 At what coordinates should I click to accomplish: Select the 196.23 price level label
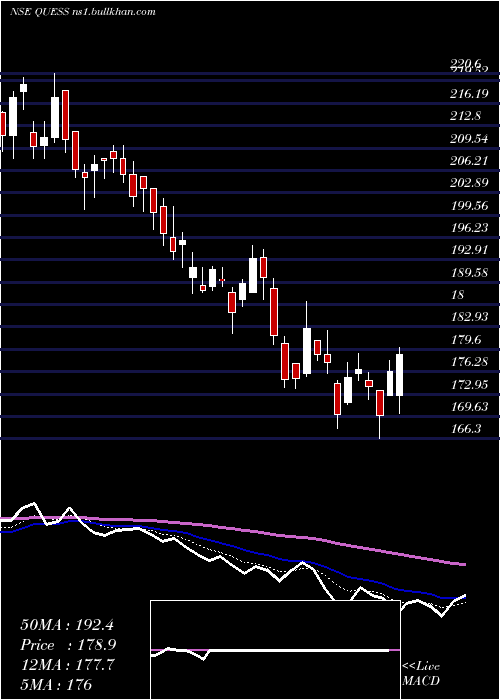coord(469,228)
